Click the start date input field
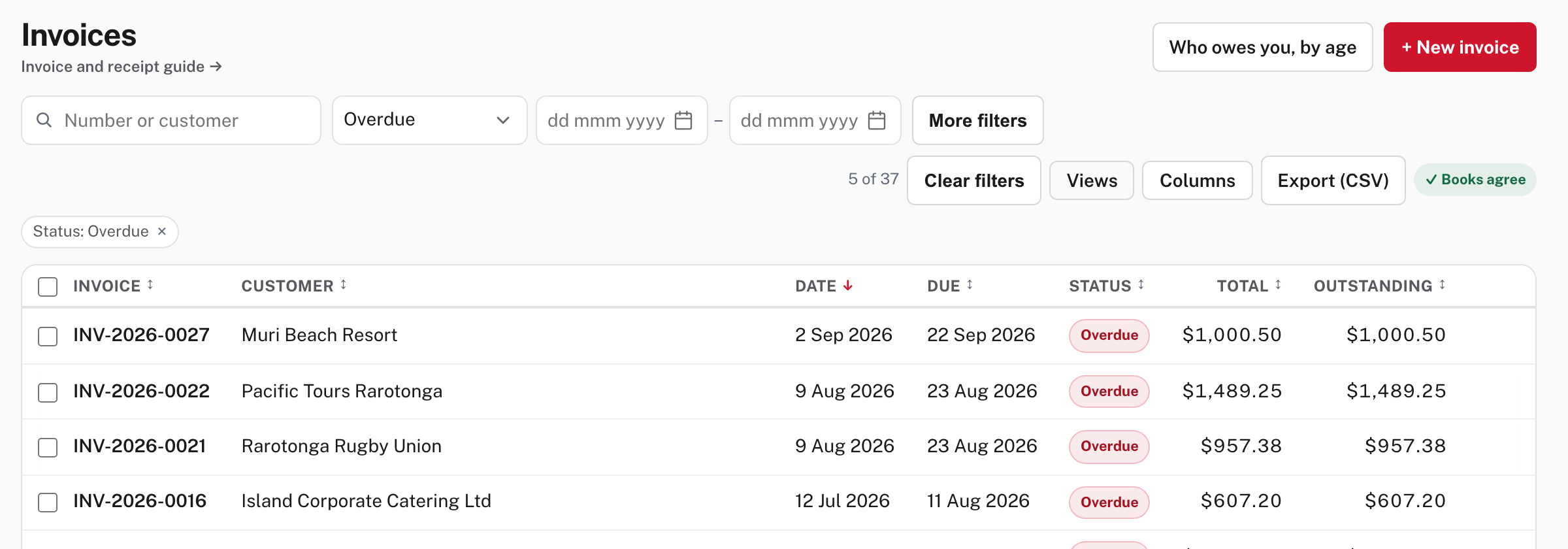 pyautogui.click(x=622, y=120)
